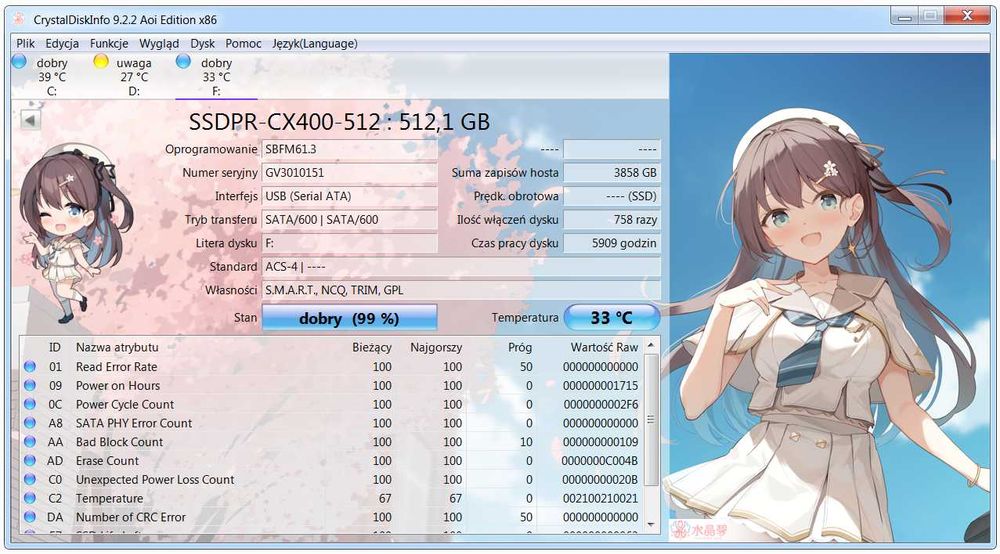Click raw value 0000000002F6
The width and height of the screenshot is (1000, 554).
point(600,404)
